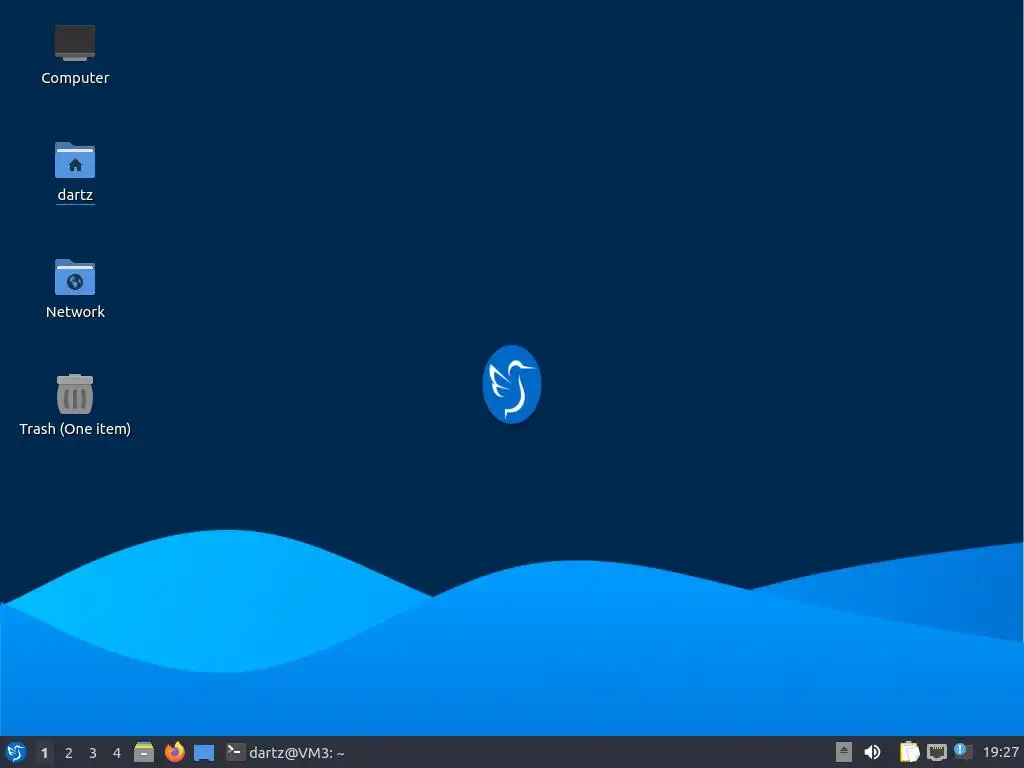1024x768 pixels.
Task: Open the Lubuntu application menu
Action: tap(15, 752)
